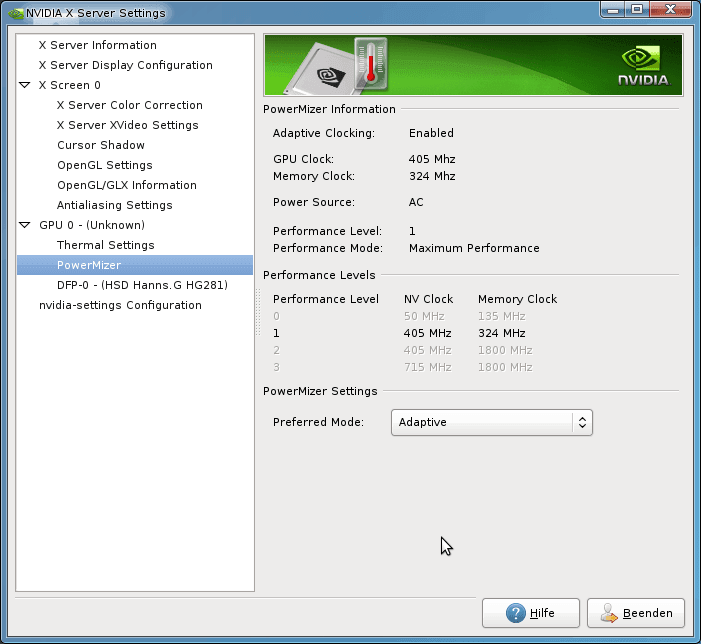Screen dimensions: 701x644
Task: Click the Preferred Mode dropdown arrows
Action: click(582, 422)
